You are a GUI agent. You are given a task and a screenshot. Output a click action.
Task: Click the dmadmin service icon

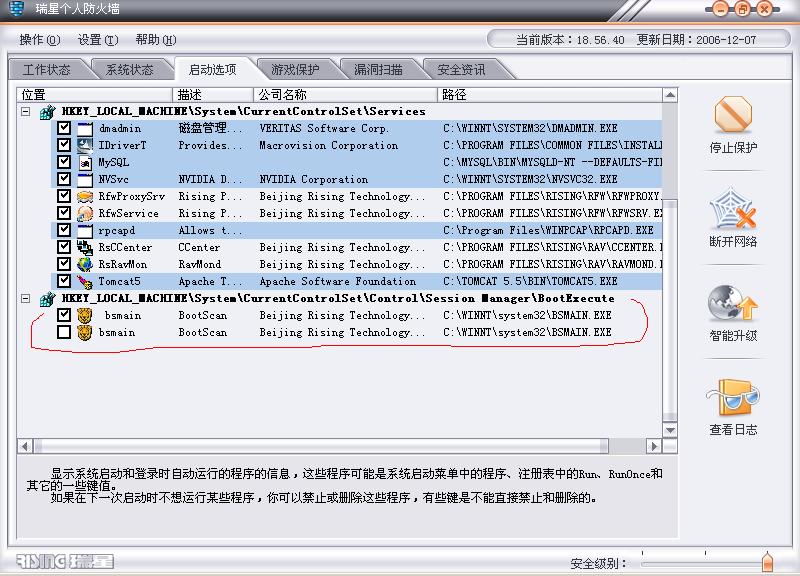[85, 129]
